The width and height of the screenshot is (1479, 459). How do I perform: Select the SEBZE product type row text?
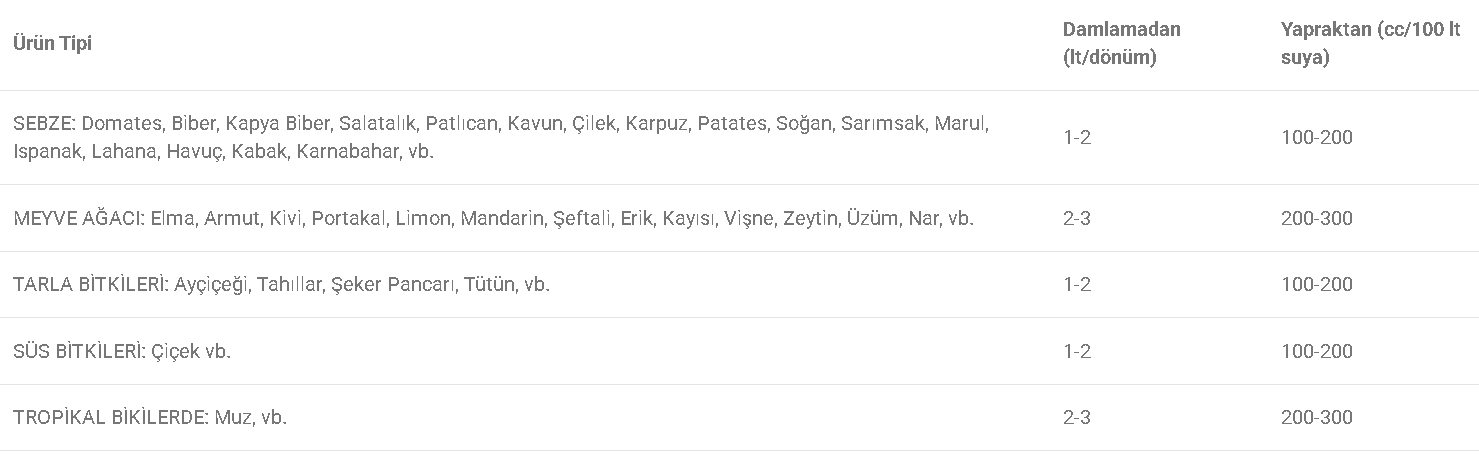501,138
